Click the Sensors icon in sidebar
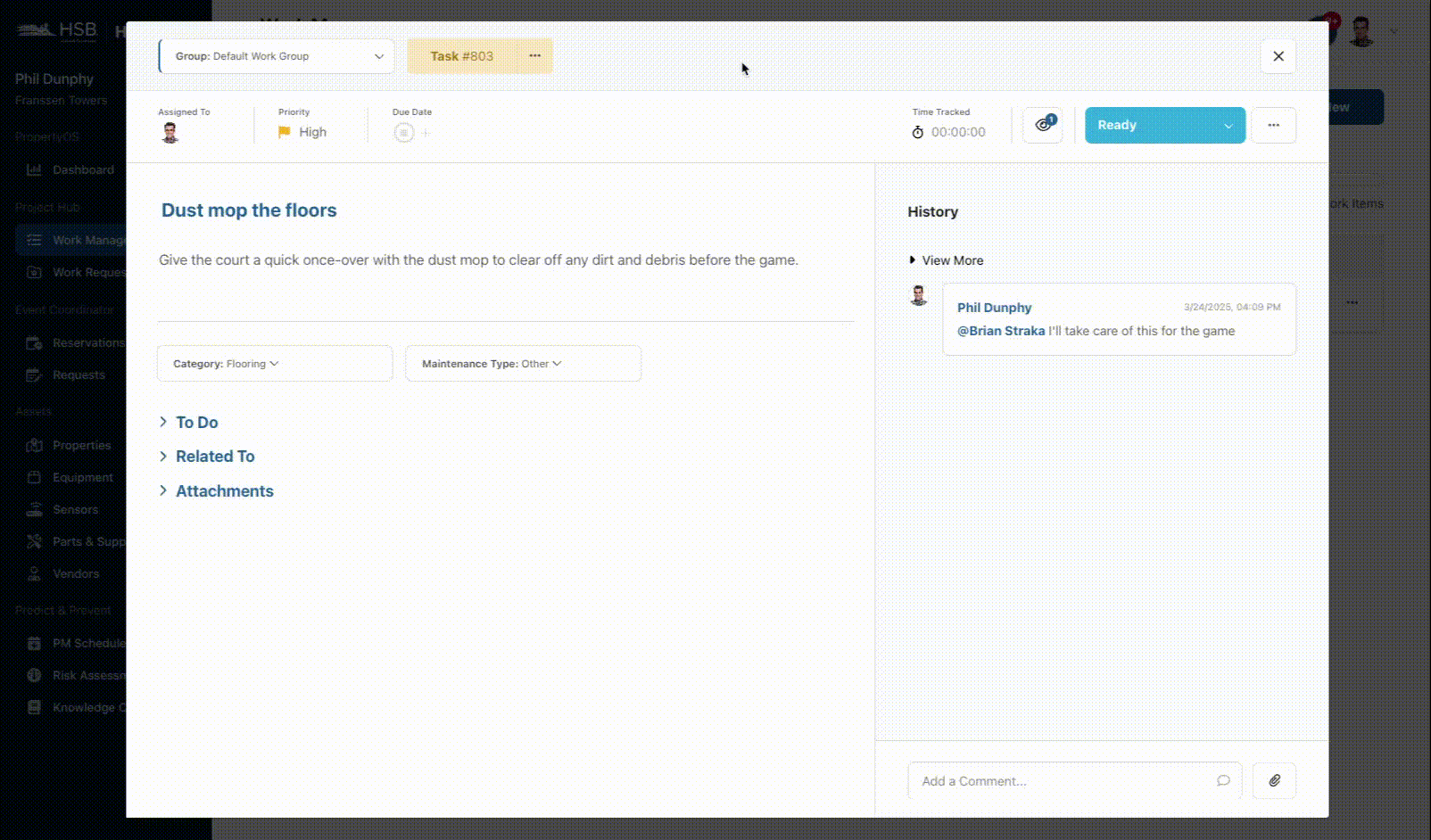1431x840 pixels. [34, 509]
